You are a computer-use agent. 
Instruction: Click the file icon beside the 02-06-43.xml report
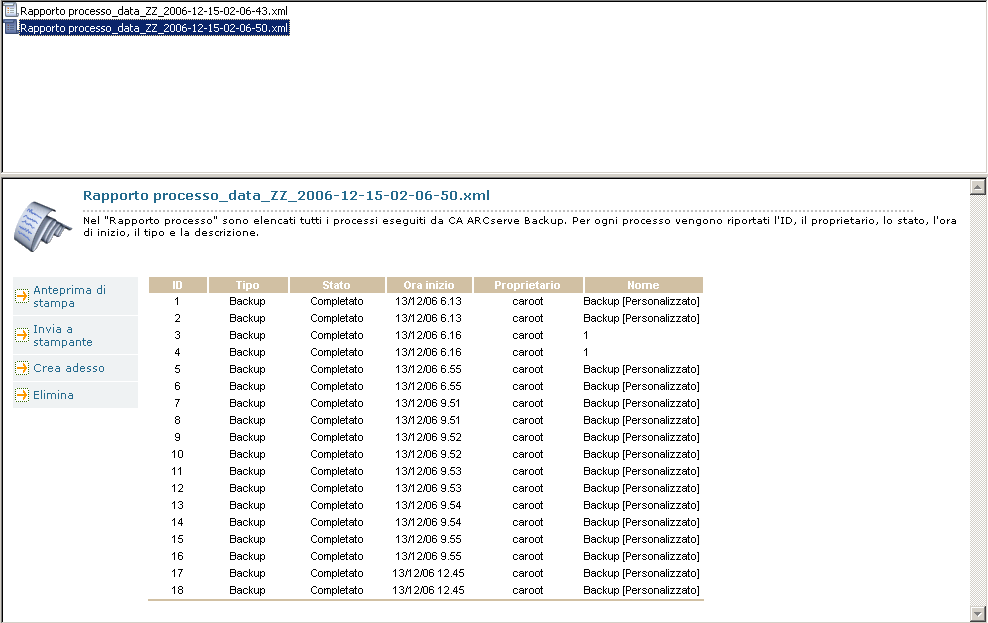coord(10,10)
